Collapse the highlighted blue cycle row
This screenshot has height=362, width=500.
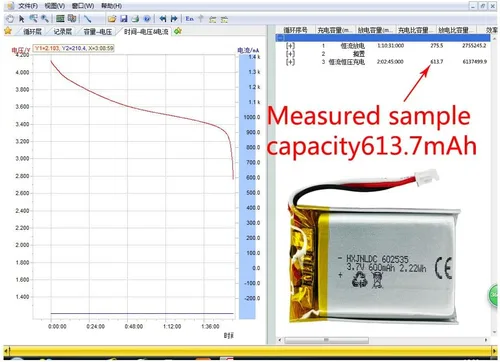[x=280, y=38]
